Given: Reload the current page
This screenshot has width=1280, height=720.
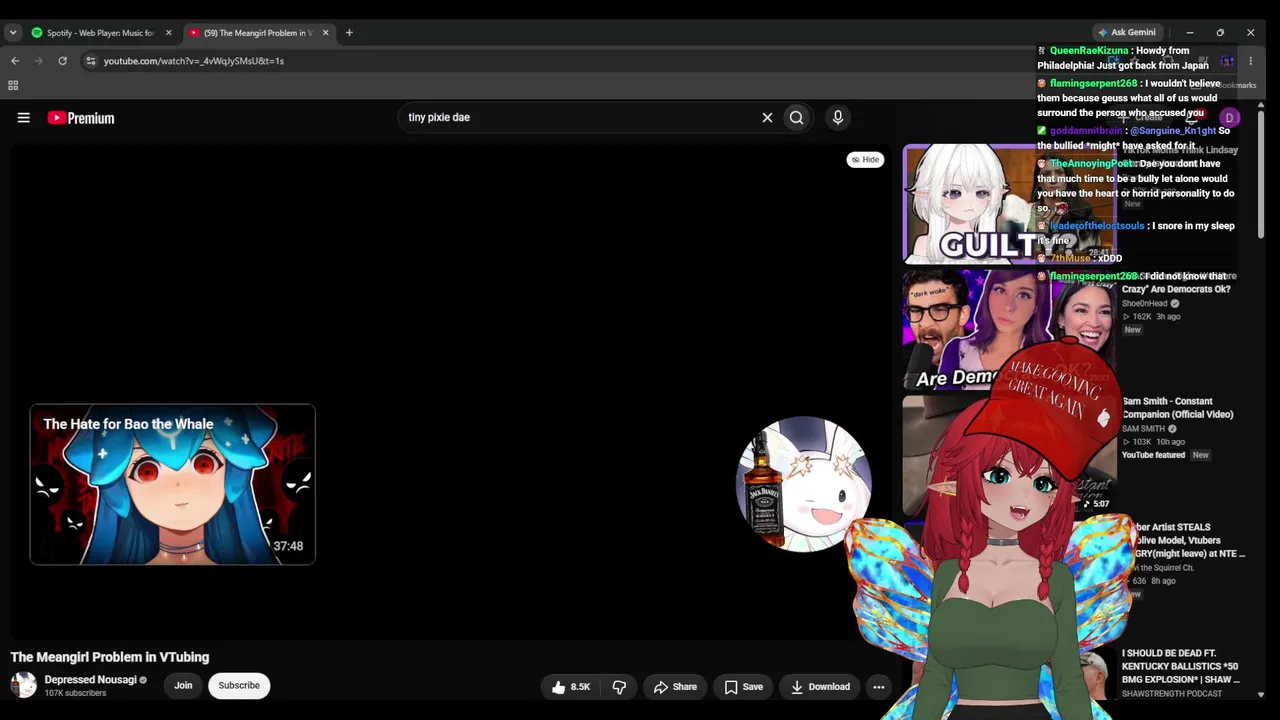Looking at the screenshot, I should [62, 61].
